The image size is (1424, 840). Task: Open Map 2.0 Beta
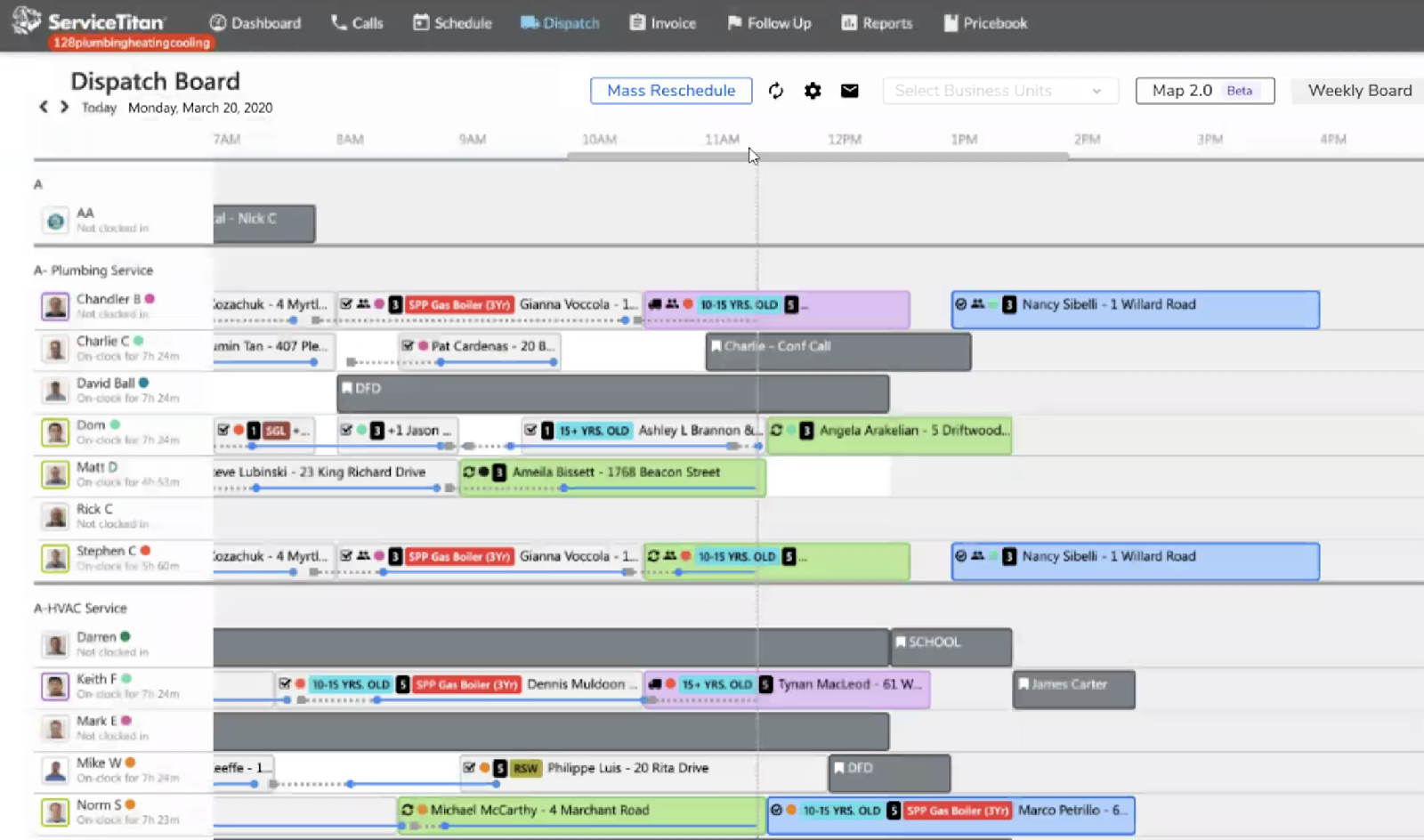pyautogui.click(x=1205, y=91)
